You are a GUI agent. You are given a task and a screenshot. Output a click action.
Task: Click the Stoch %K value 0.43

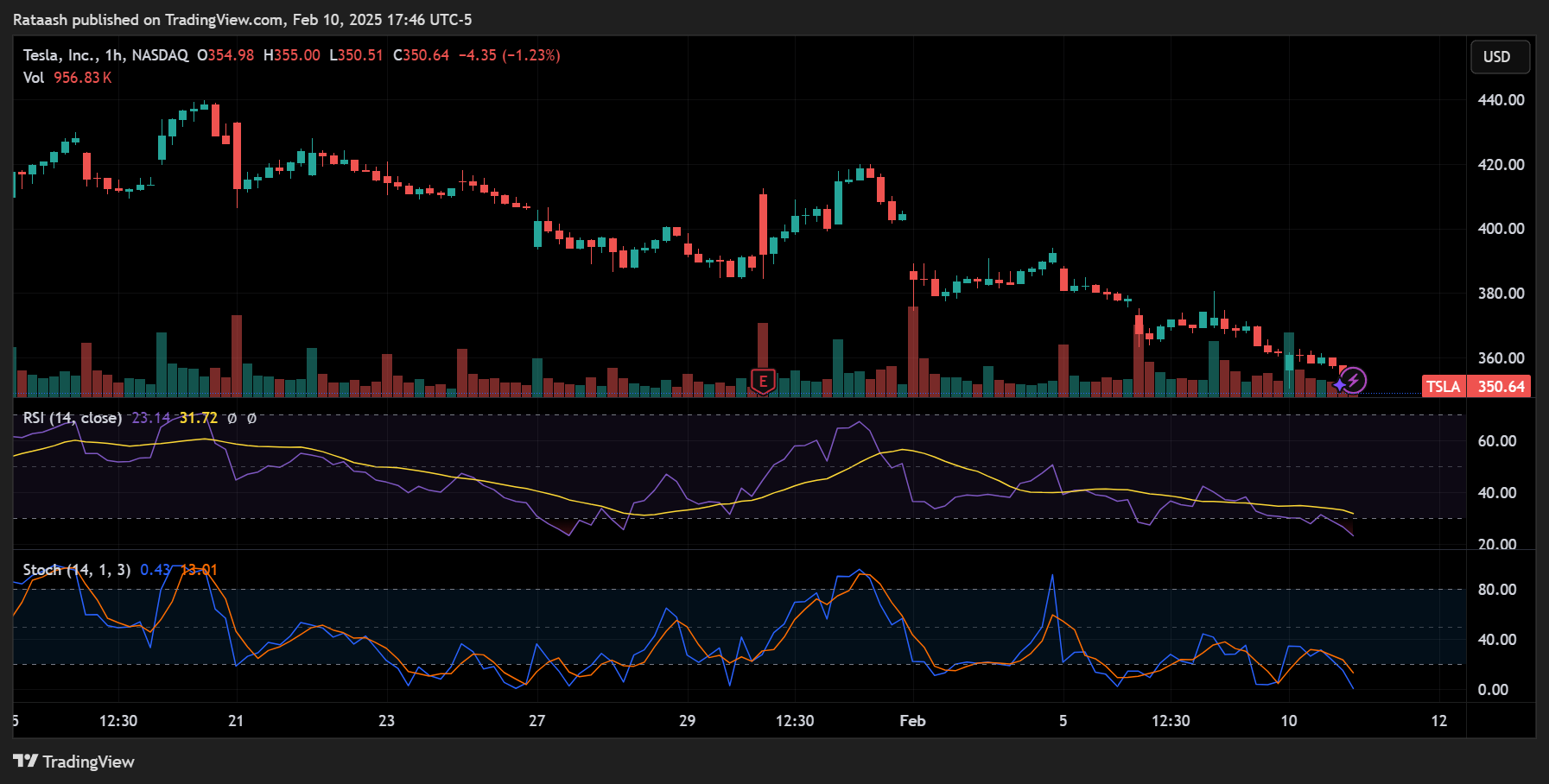click(x=156, y=570)
